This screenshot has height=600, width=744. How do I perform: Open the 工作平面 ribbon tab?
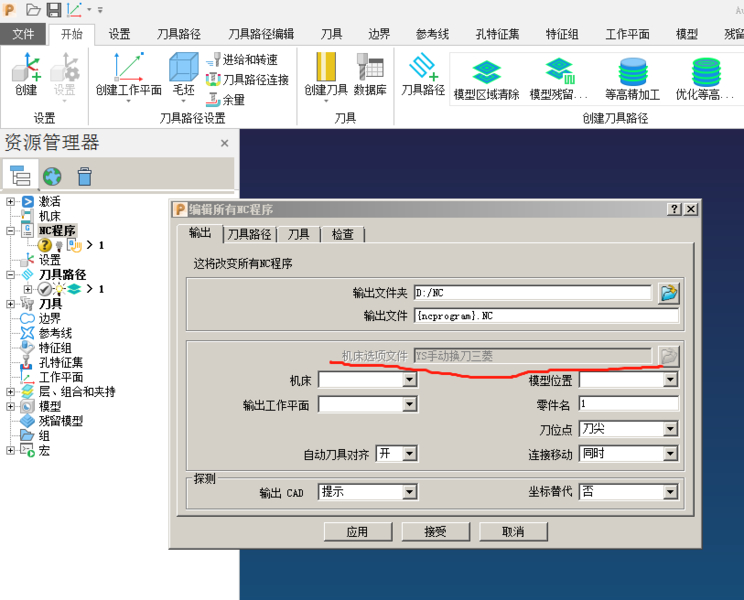click(x=627, y=34)
